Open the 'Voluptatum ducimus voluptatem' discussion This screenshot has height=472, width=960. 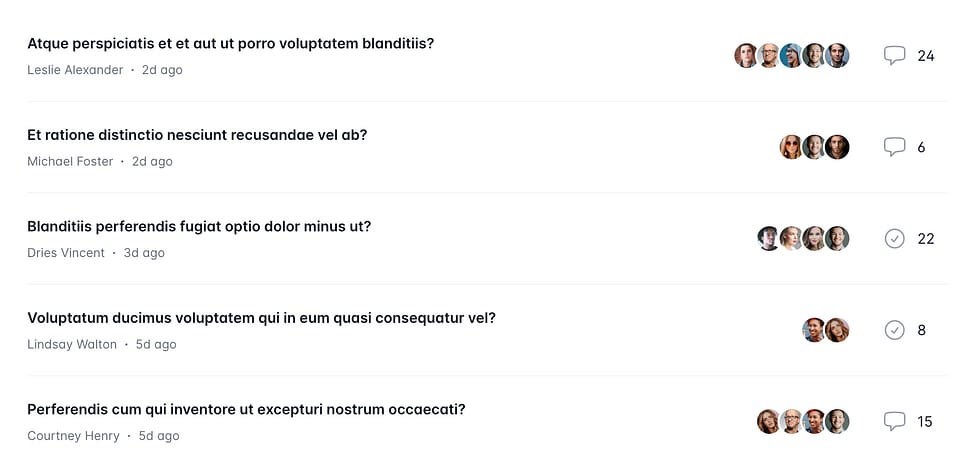[261, 318]
